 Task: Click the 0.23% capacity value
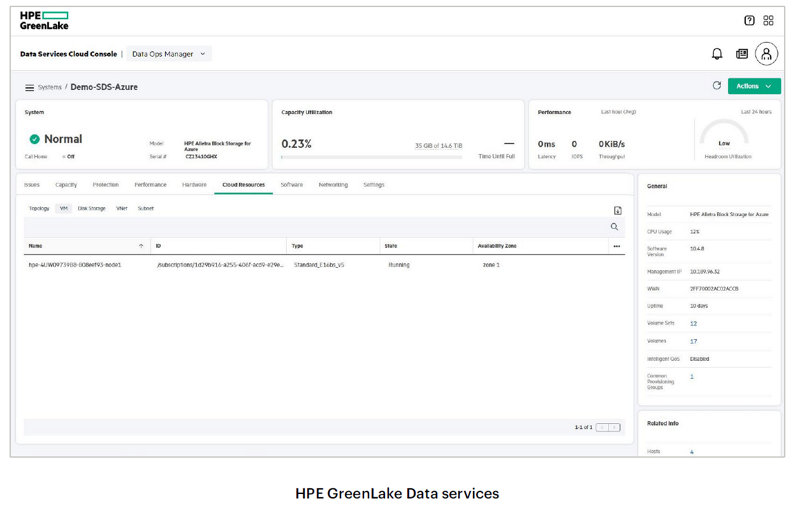point(296,144)
